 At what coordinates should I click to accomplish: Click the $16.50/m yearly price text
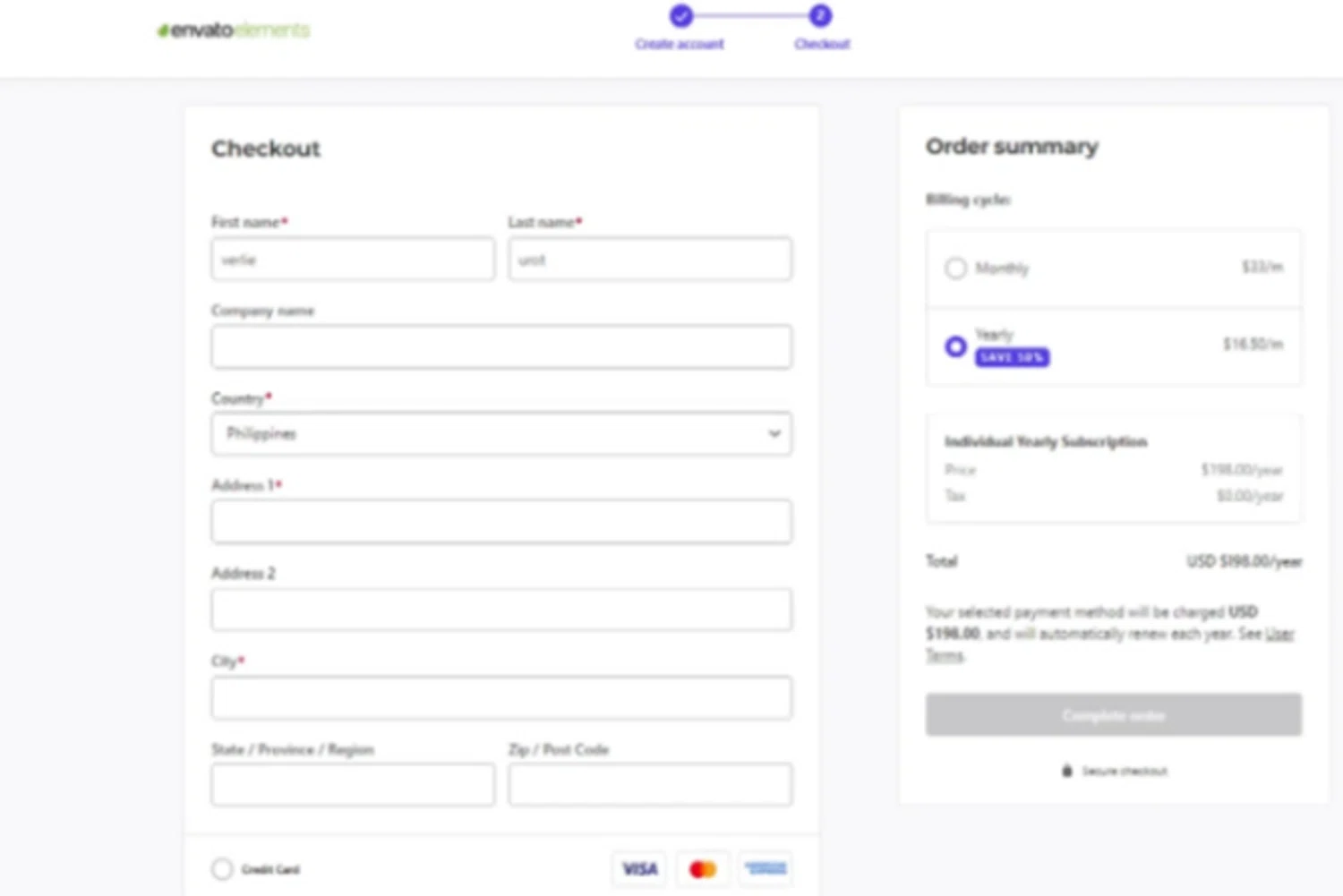tap(1253, 344)
